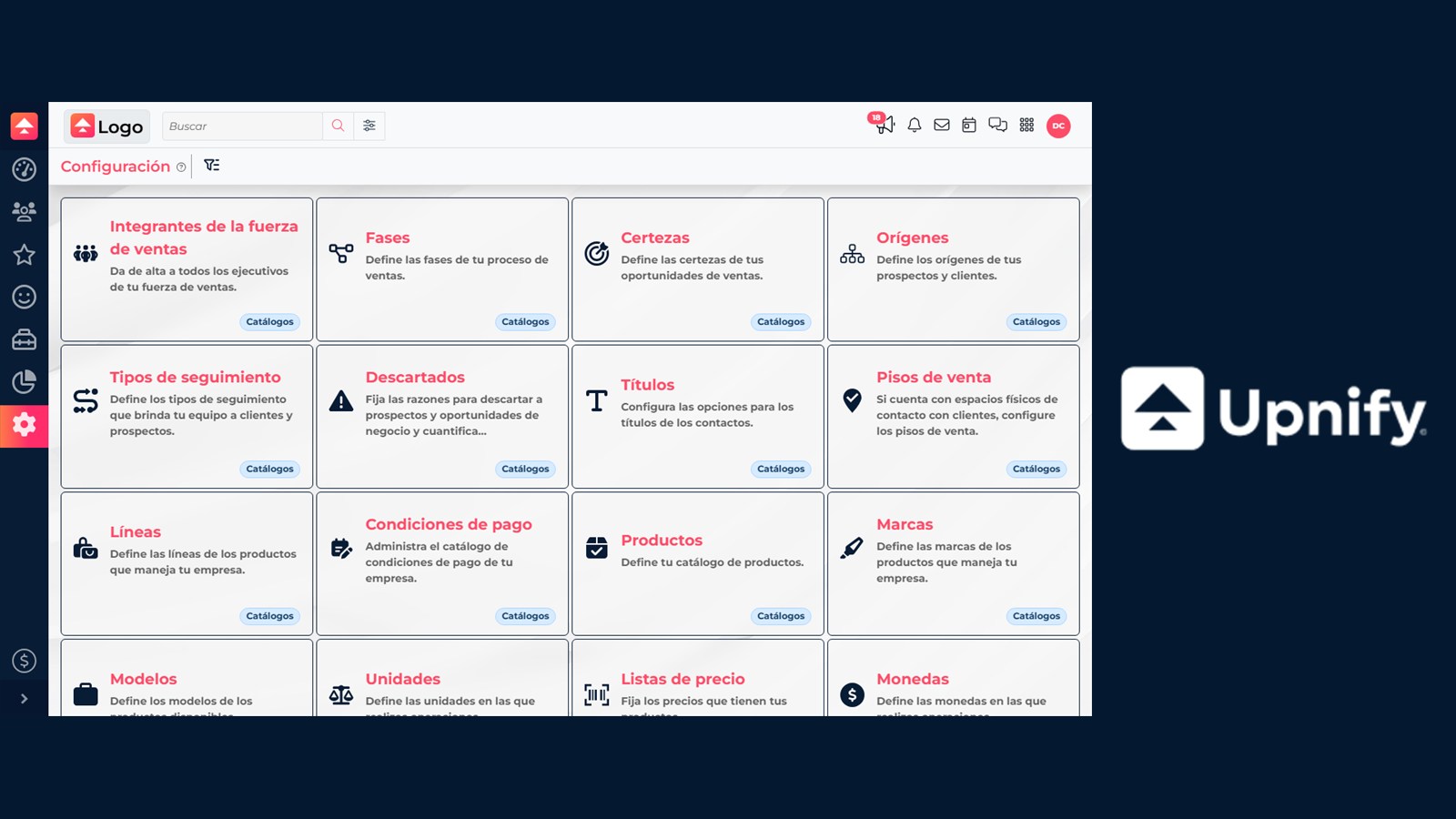Open the dashboard speedometer icon in sidebar
Viewport: 1456px width, 819px height.
(24, 169)
